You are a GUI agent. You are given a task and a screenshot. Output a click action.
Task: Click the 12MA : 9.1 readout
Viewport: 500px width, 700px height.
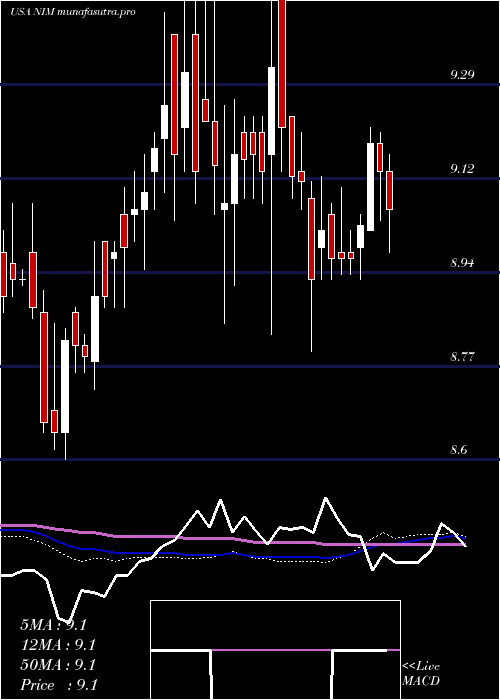(58, 645)
